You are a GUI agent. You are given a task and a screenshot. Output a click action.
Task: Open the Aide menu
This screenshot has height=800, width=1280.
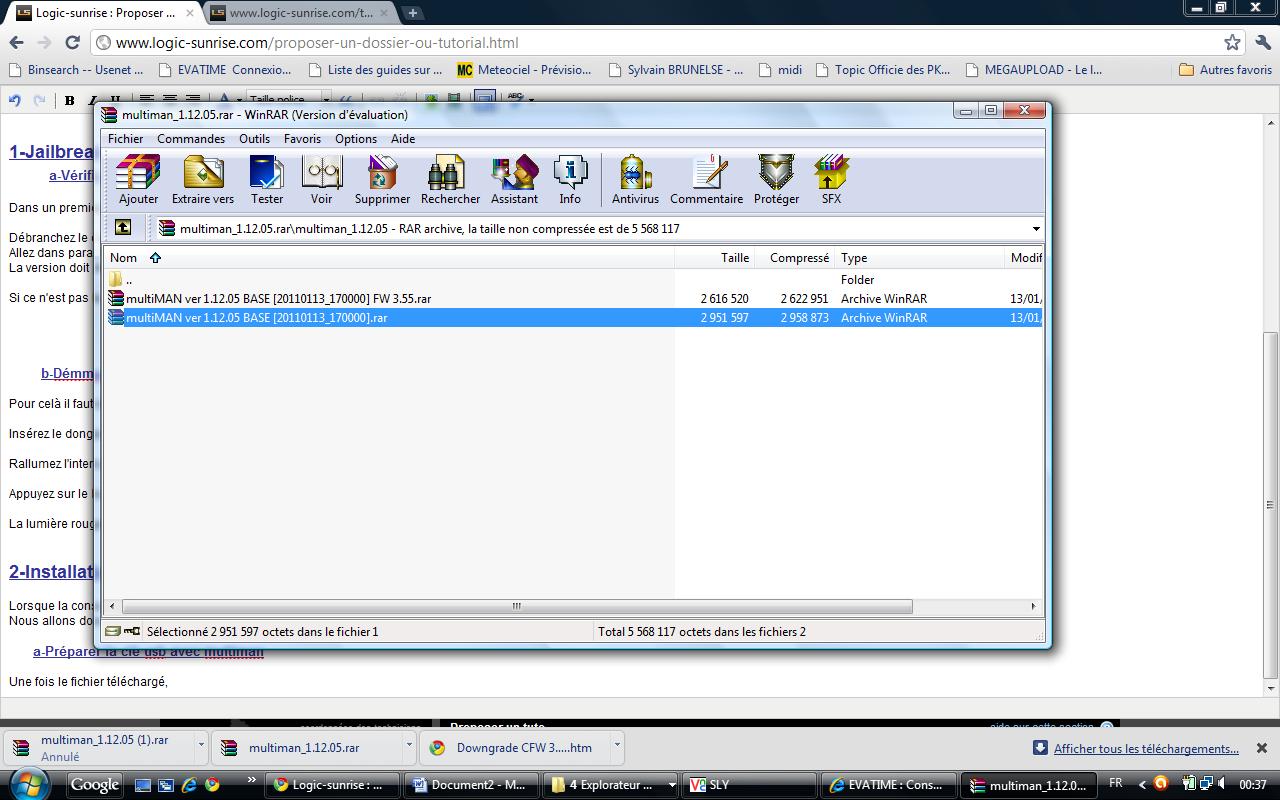coord(402,139)
